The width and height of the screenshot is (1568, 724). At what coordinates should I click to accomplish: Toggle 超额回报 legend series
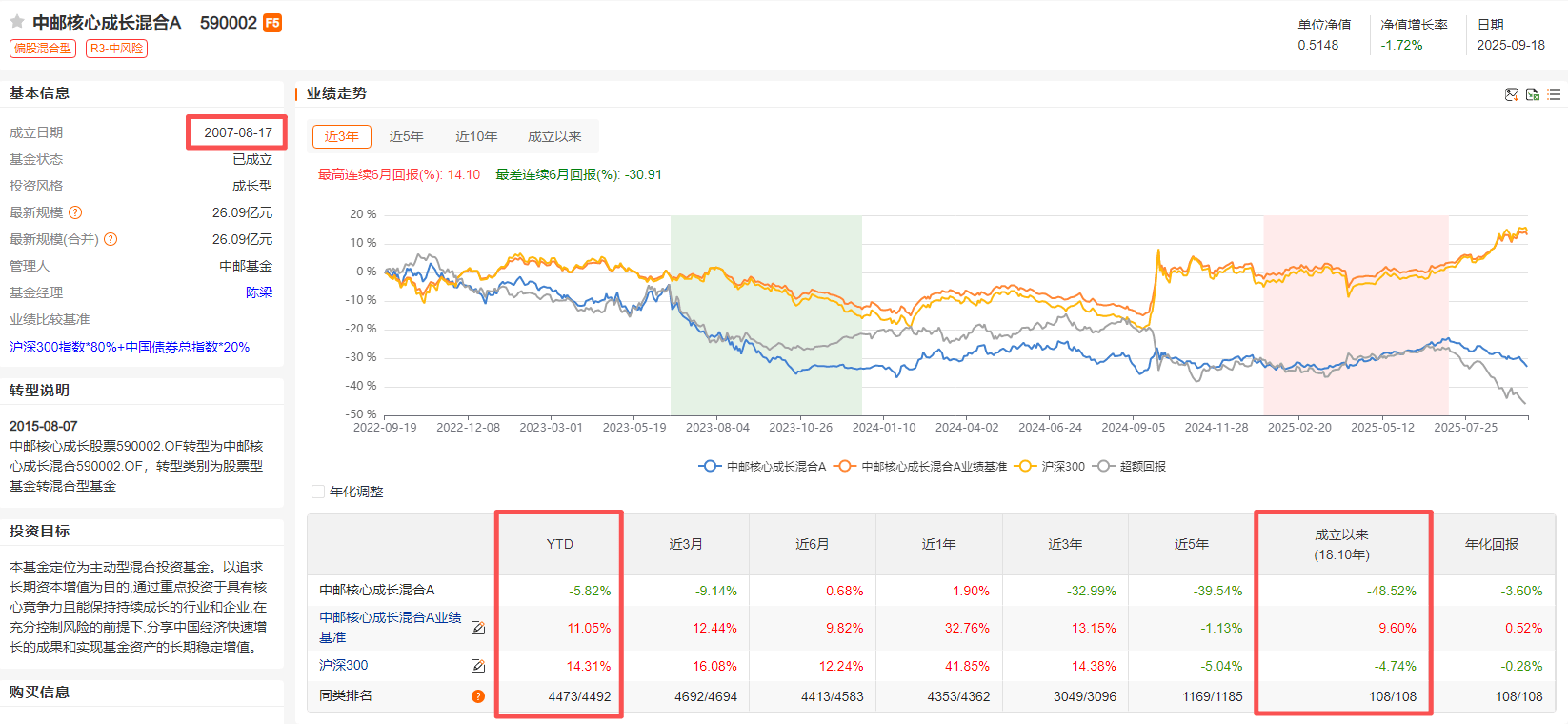click(x=1129, y=467)
